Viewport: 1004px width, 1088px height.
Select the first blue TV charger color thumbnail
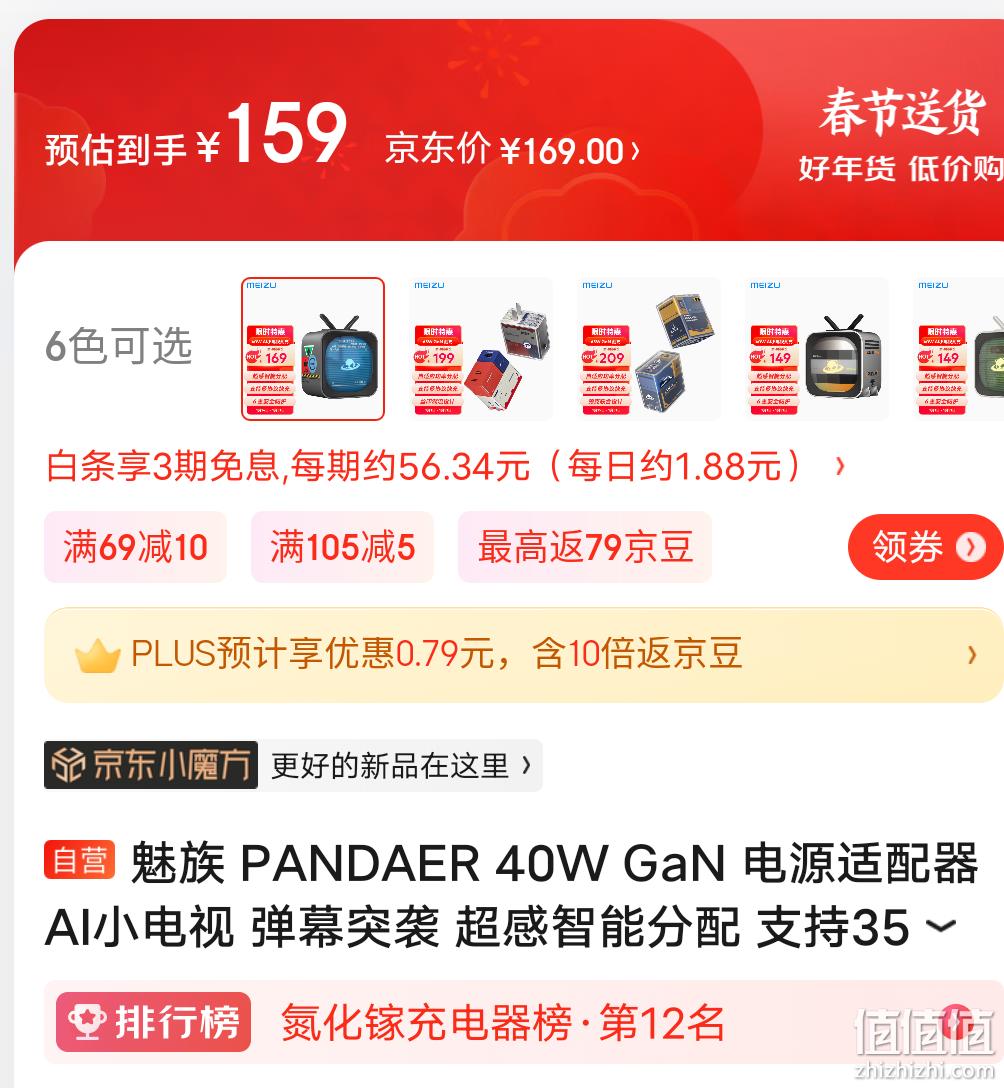click(x=313, y=349)
